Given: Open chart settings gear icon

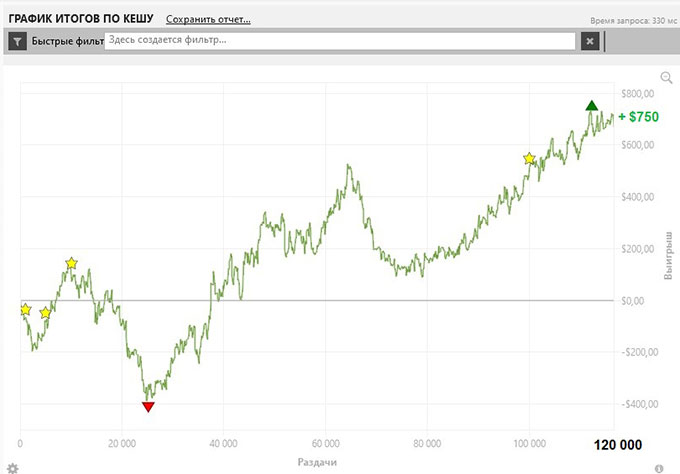Looking at the screenshot, I should (13, 466).
